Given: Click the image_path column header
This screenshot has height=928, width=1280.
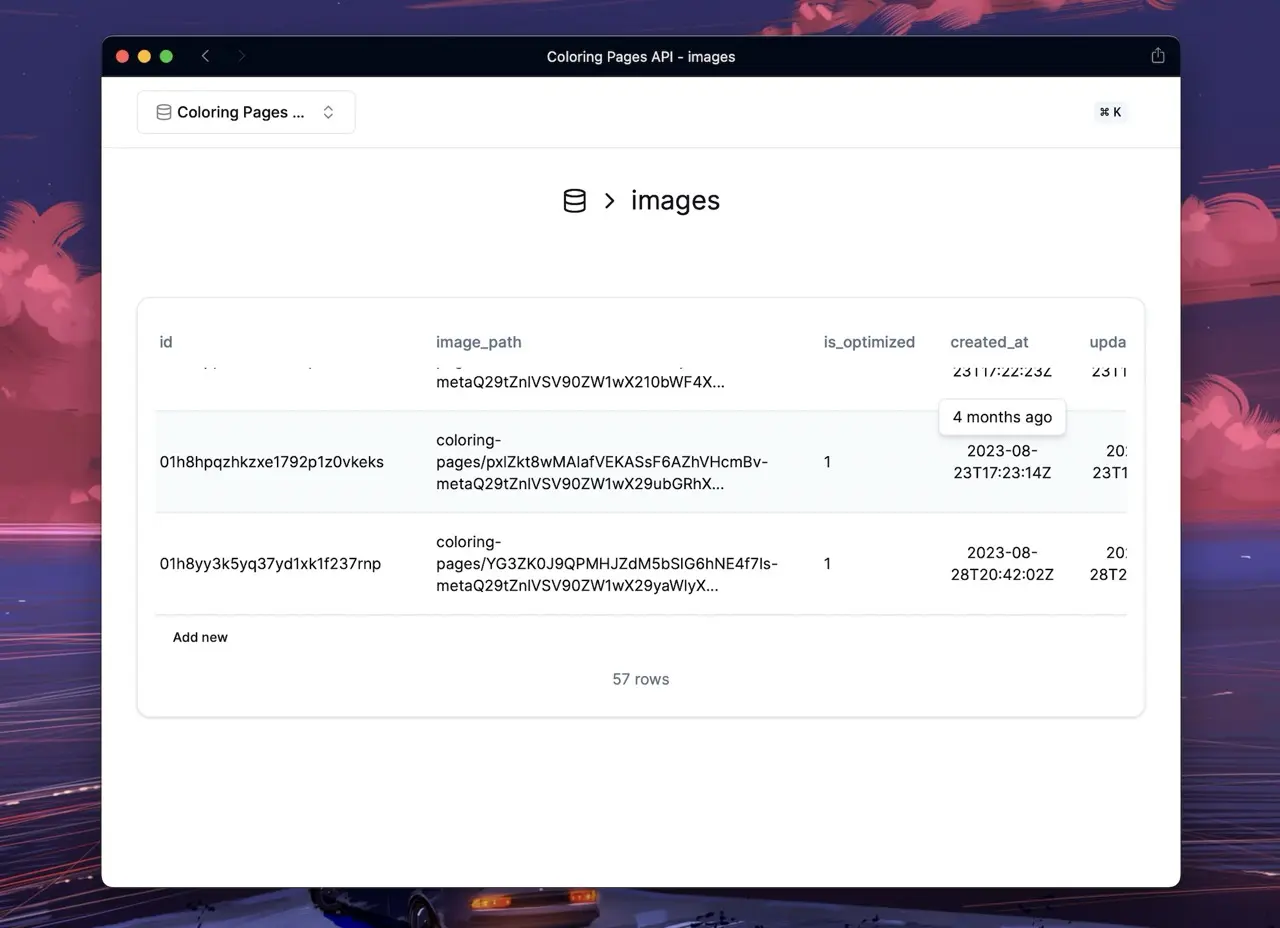Looking at the screenshot, I should 478,342.
